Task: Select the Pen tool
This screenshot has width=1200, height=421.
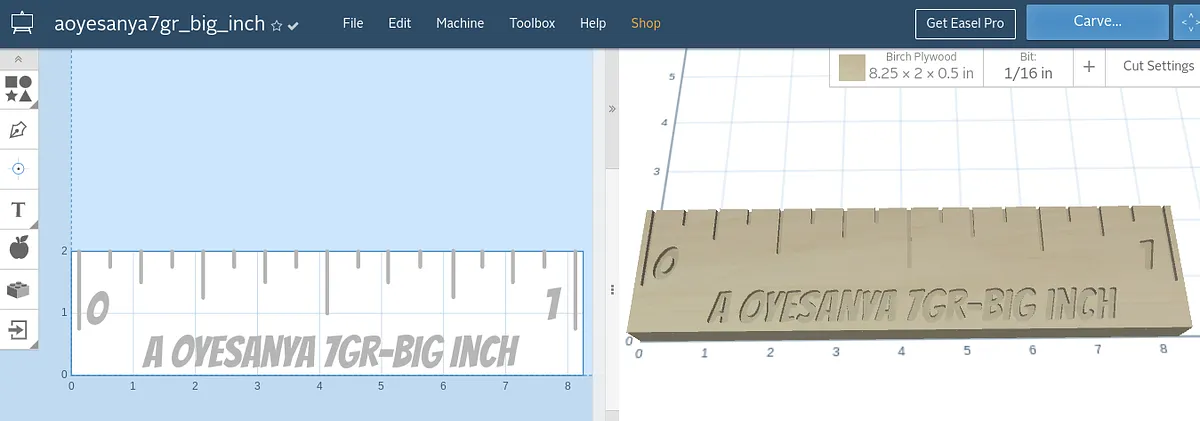Action: [18, 130]
